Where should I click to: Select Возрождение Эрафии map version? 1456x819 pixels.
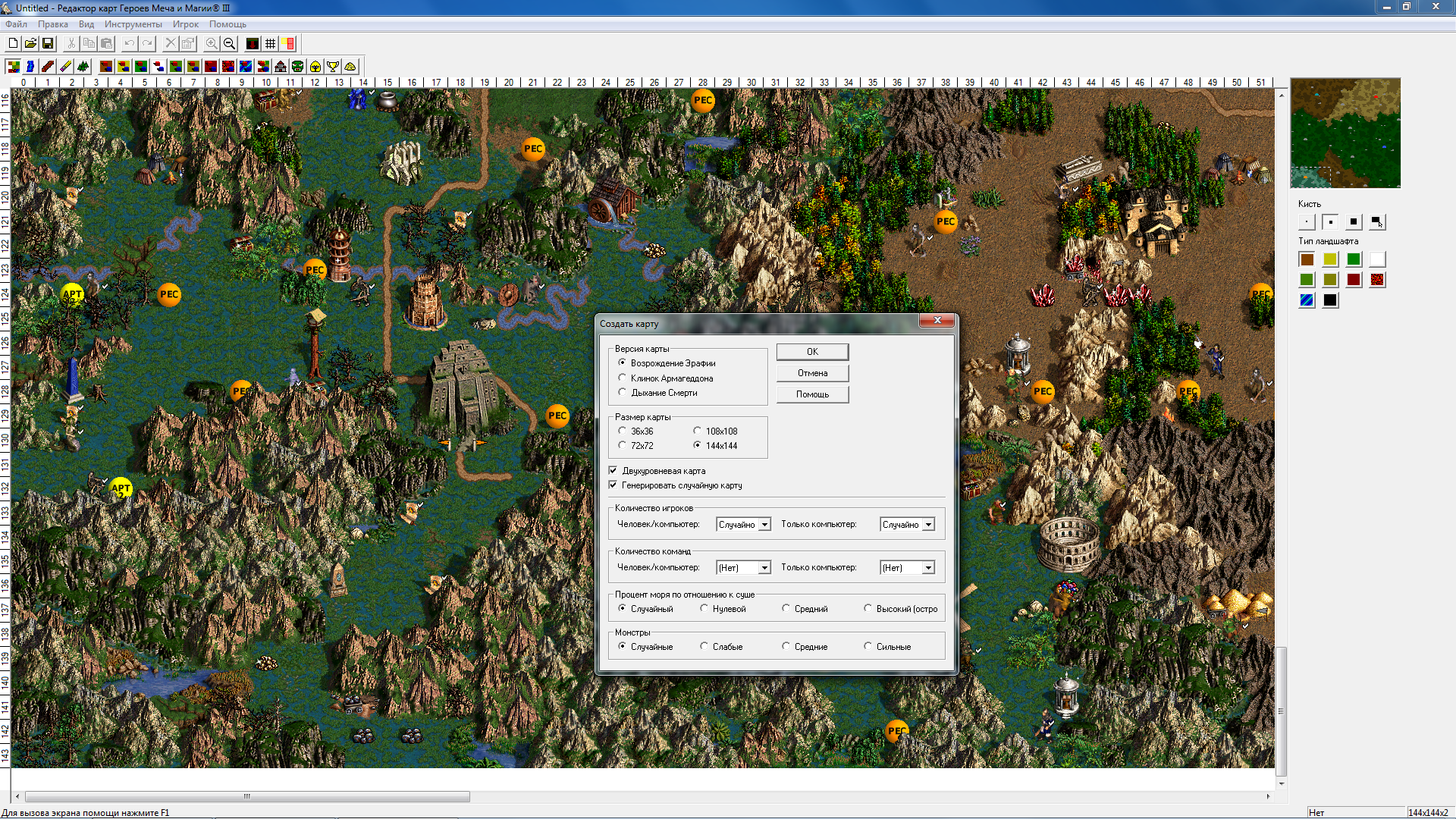click(x=667, y=363)
